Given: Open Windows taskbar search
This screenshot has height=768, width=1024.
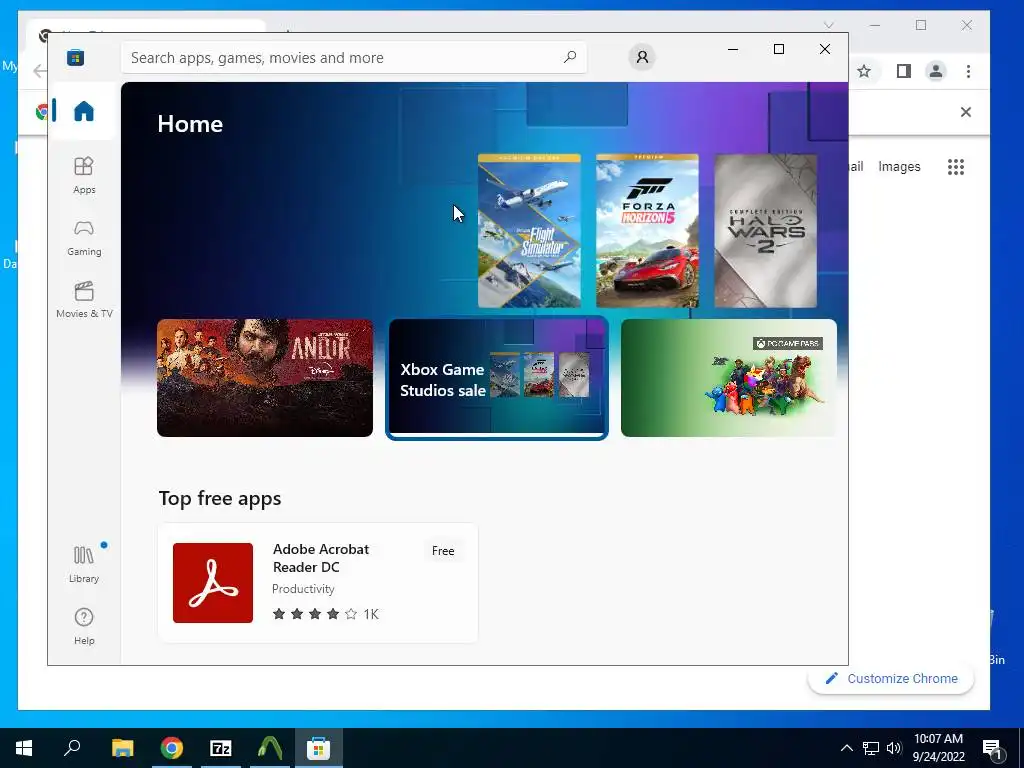Looking at the screenshot, I should (72, 748).
